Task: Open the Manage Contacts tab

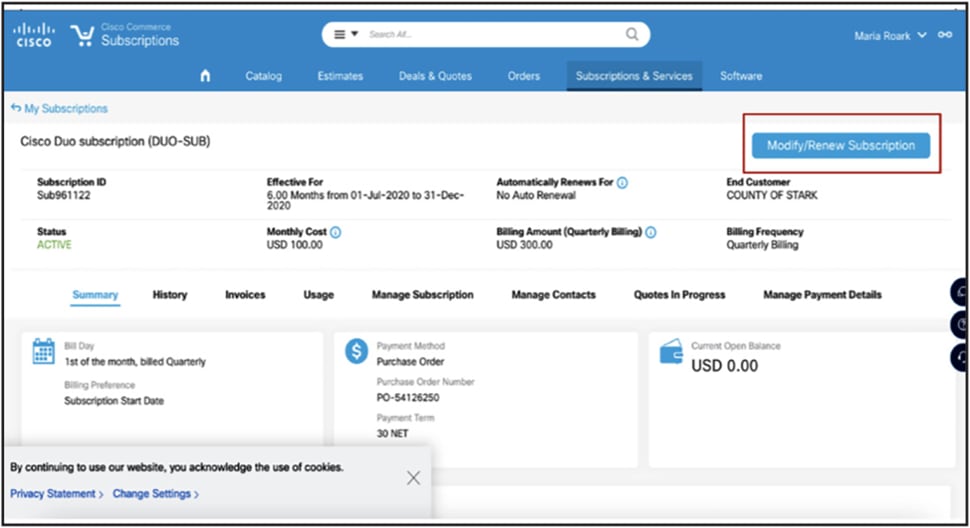Action: click(553, 295)
